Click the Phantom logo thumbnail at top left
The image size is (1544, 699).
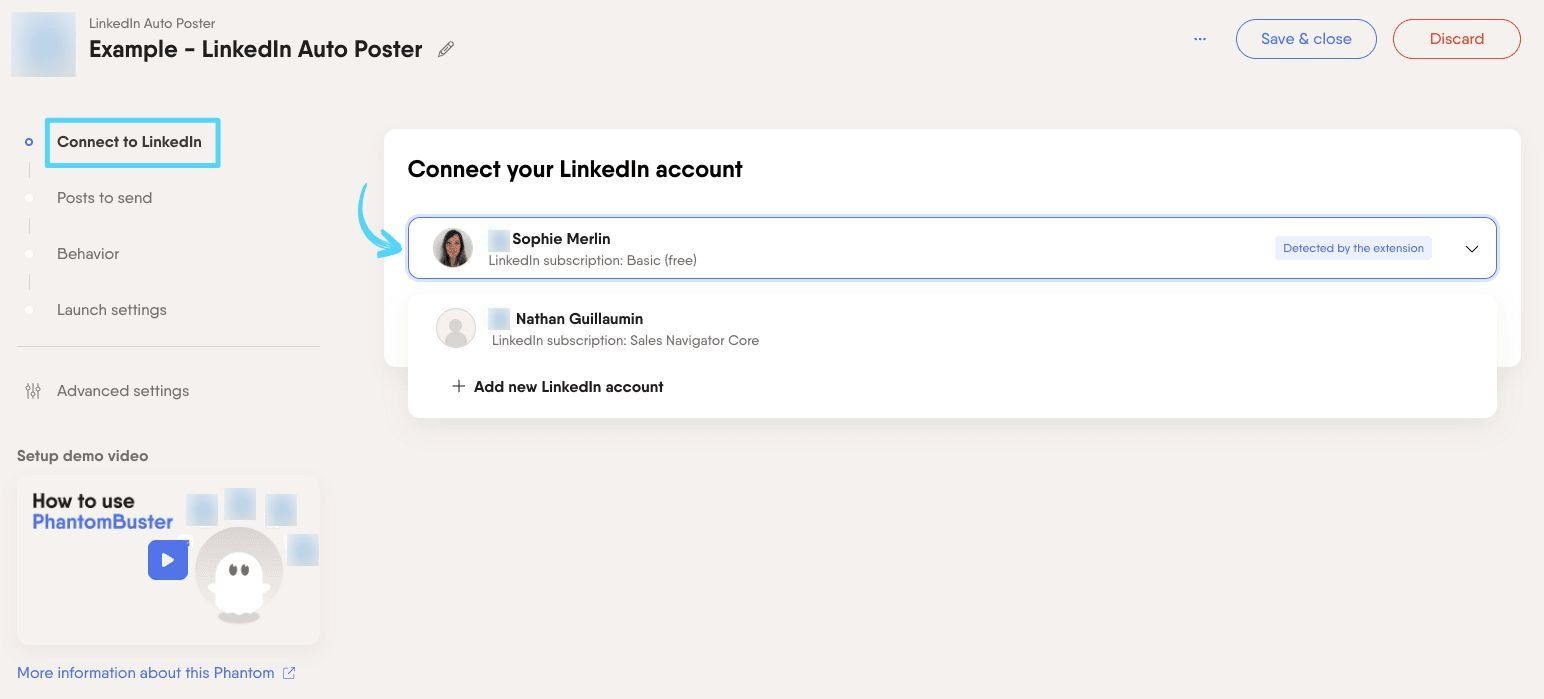(43, 44)
